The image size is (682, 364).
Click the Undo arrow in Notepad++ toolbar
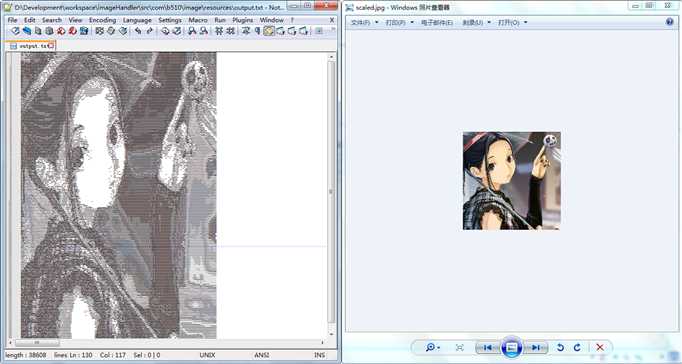pos(138,30)
